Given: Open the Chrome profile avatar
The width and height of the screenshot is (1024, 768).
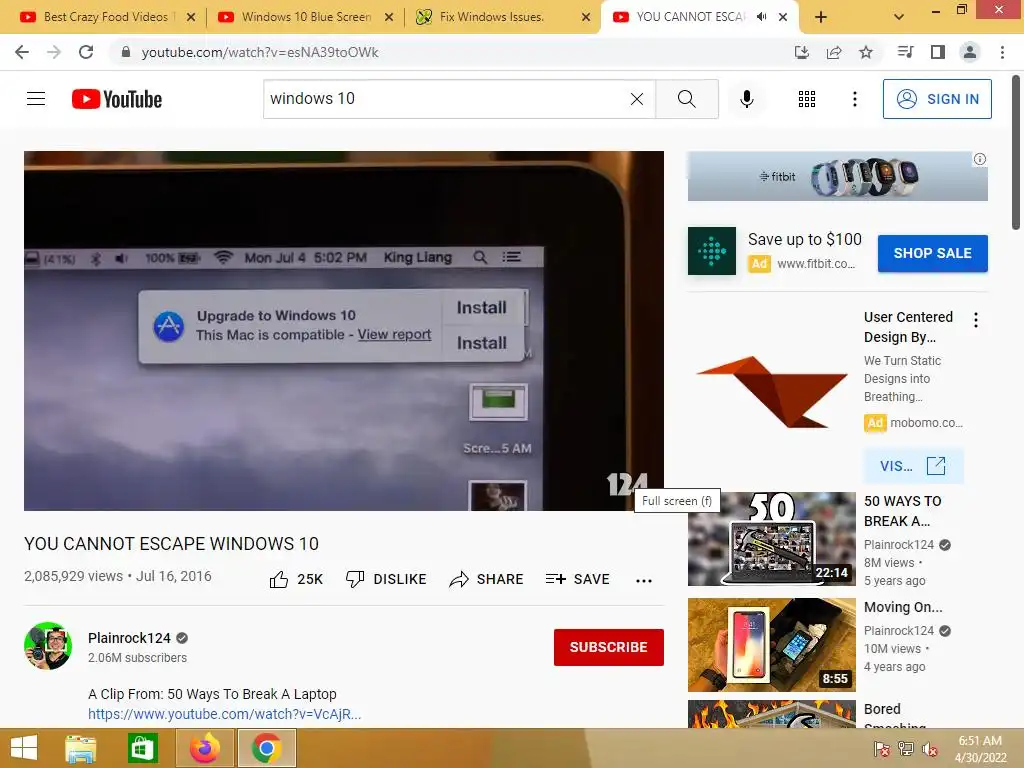Looking at the screenshot, I should tap(970, 52).
